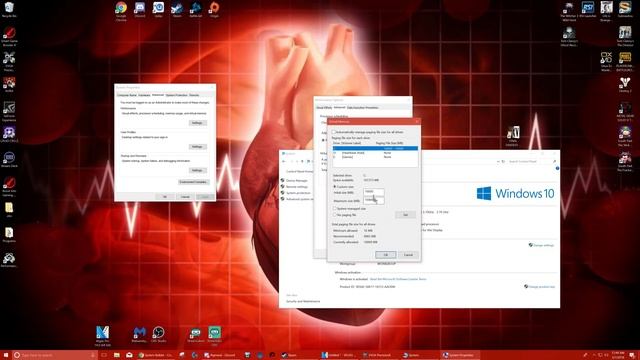Select the Custom size radio button
Image resolution: width=640 pixels, height=360 pixels.
[x=335, y=187]
